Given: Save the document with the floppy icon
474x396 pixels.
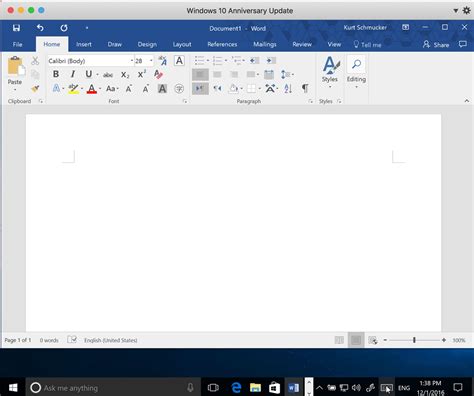Looking at the screenshot, I should click(16, 28).
